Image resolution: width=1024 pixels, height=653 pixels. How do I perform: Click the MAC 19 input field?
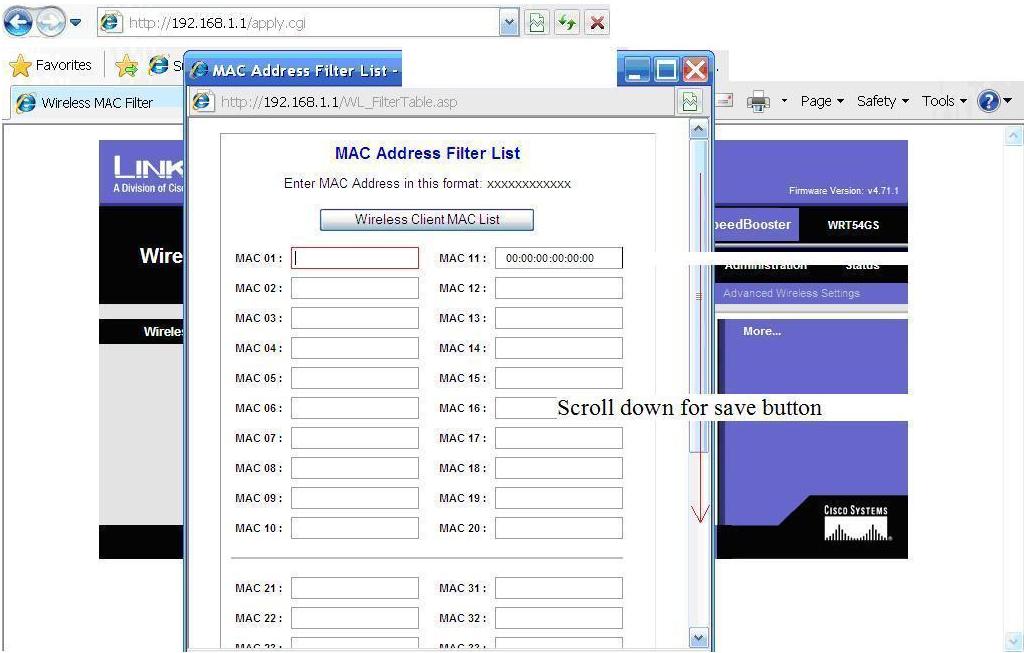tap(559, 498)
